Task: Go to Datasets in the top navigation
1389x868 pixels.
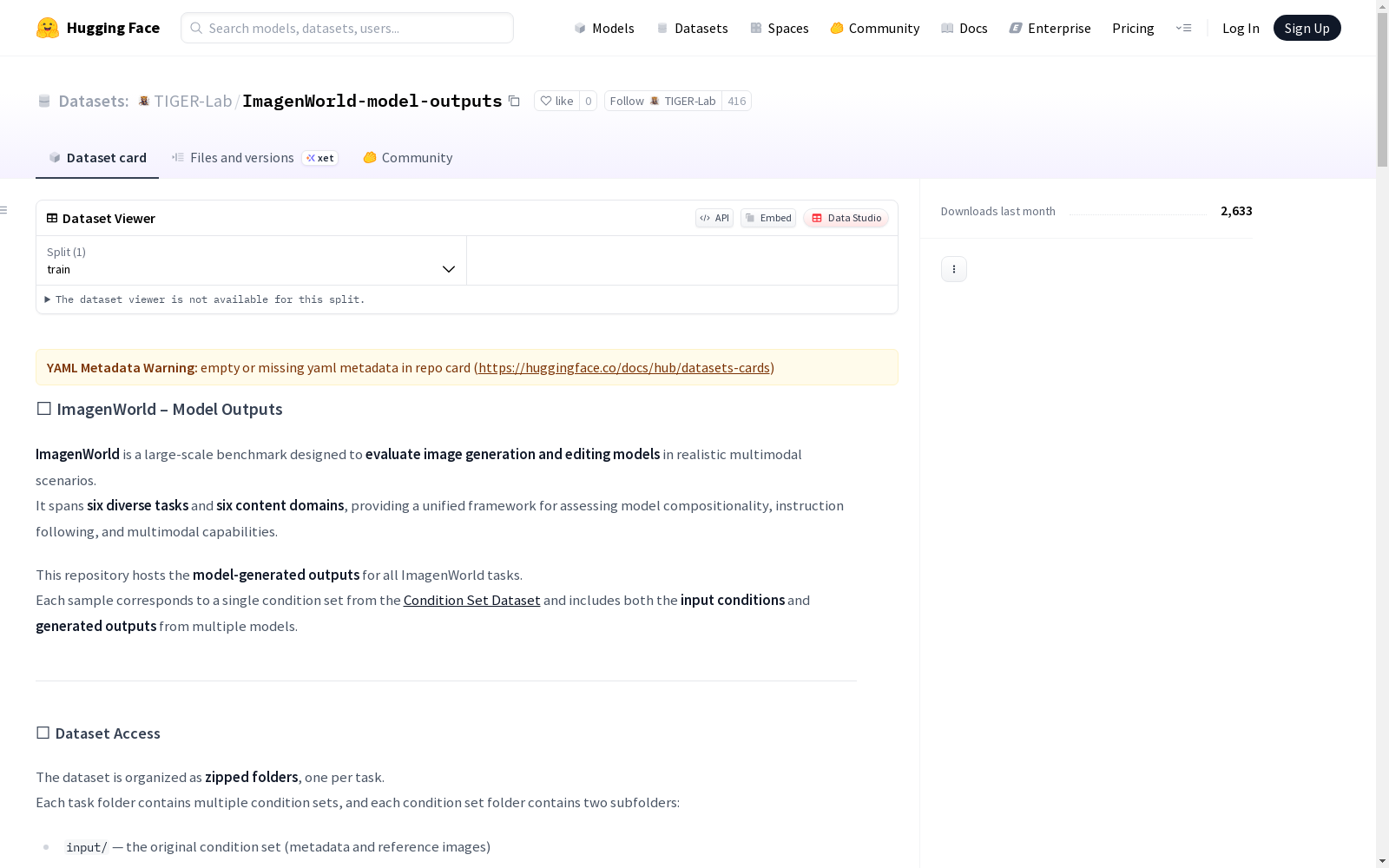Action: point(692,28)
